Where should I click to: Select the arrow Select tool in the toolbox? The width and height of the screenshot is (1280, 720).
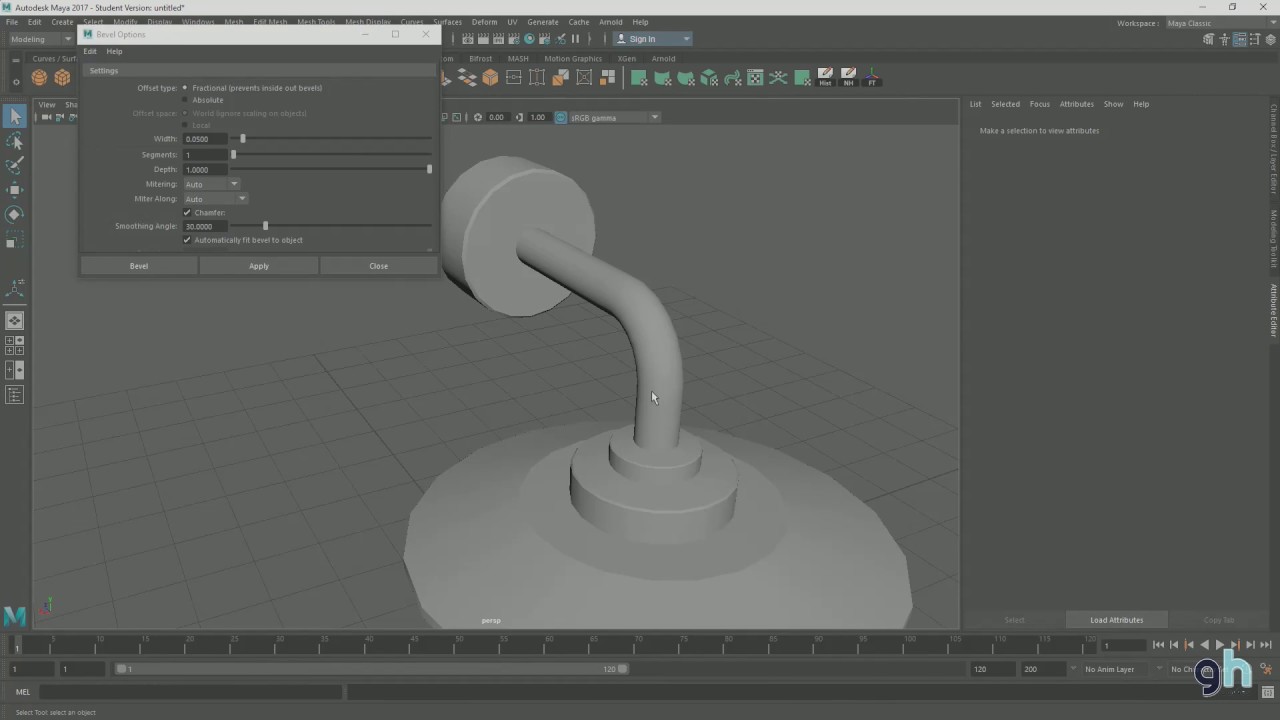[15, 116]
